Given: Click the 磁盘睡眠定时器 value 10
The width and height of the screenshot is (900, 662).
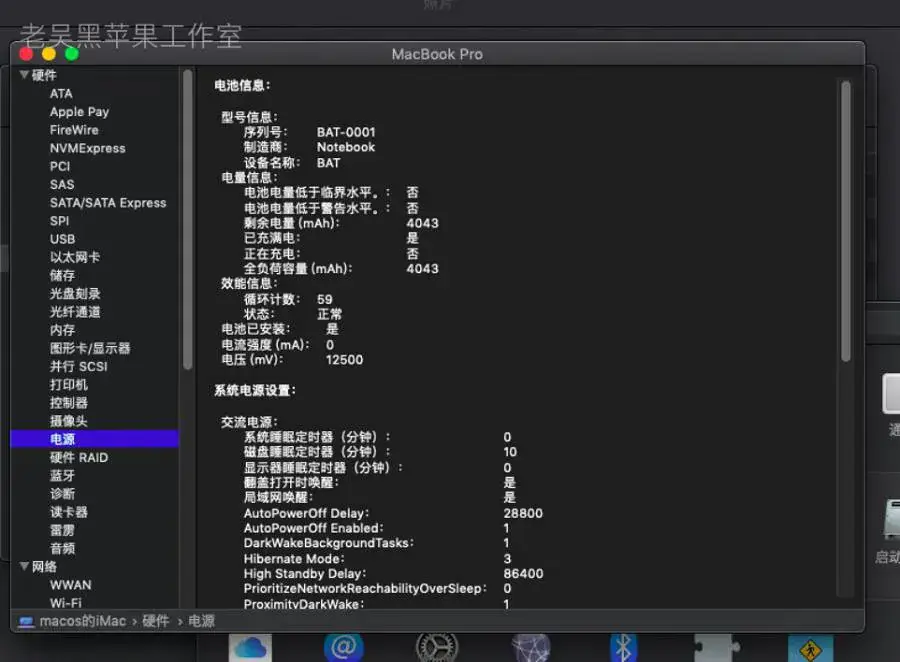Looking at the screenshot, I should point(510,452).
